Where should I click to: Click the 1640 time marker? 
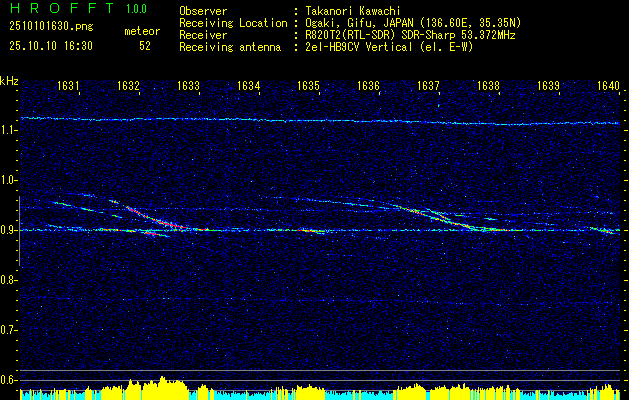coord(608,87)
